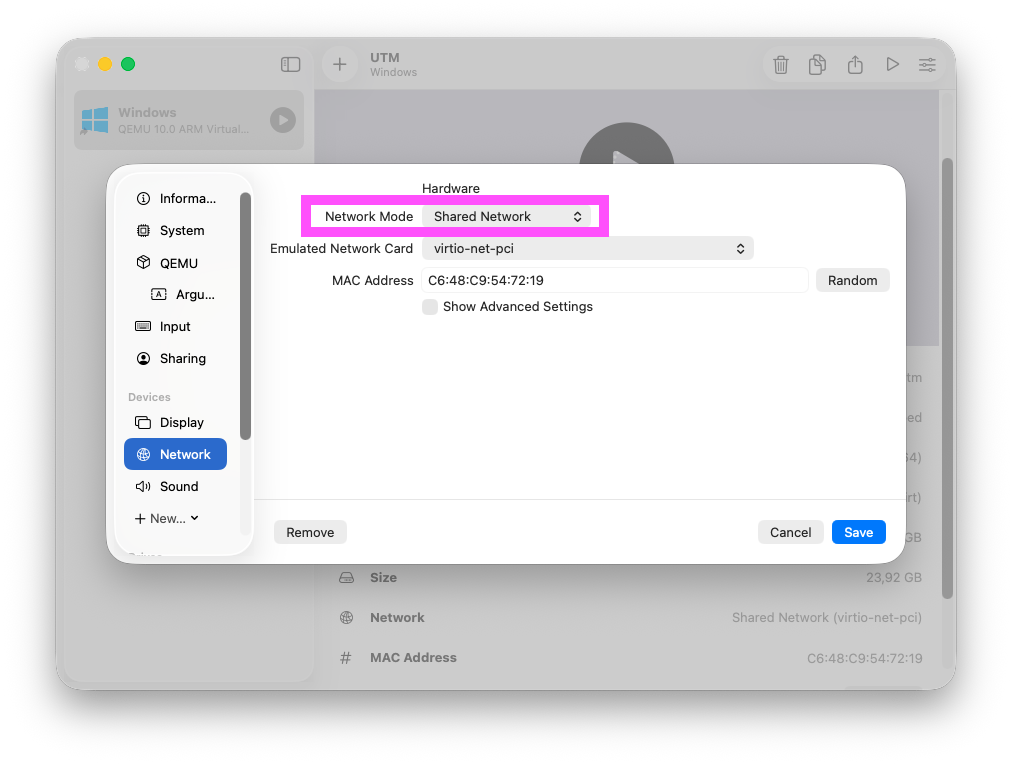Open the QEMU configuration section

tap(180, 262)
